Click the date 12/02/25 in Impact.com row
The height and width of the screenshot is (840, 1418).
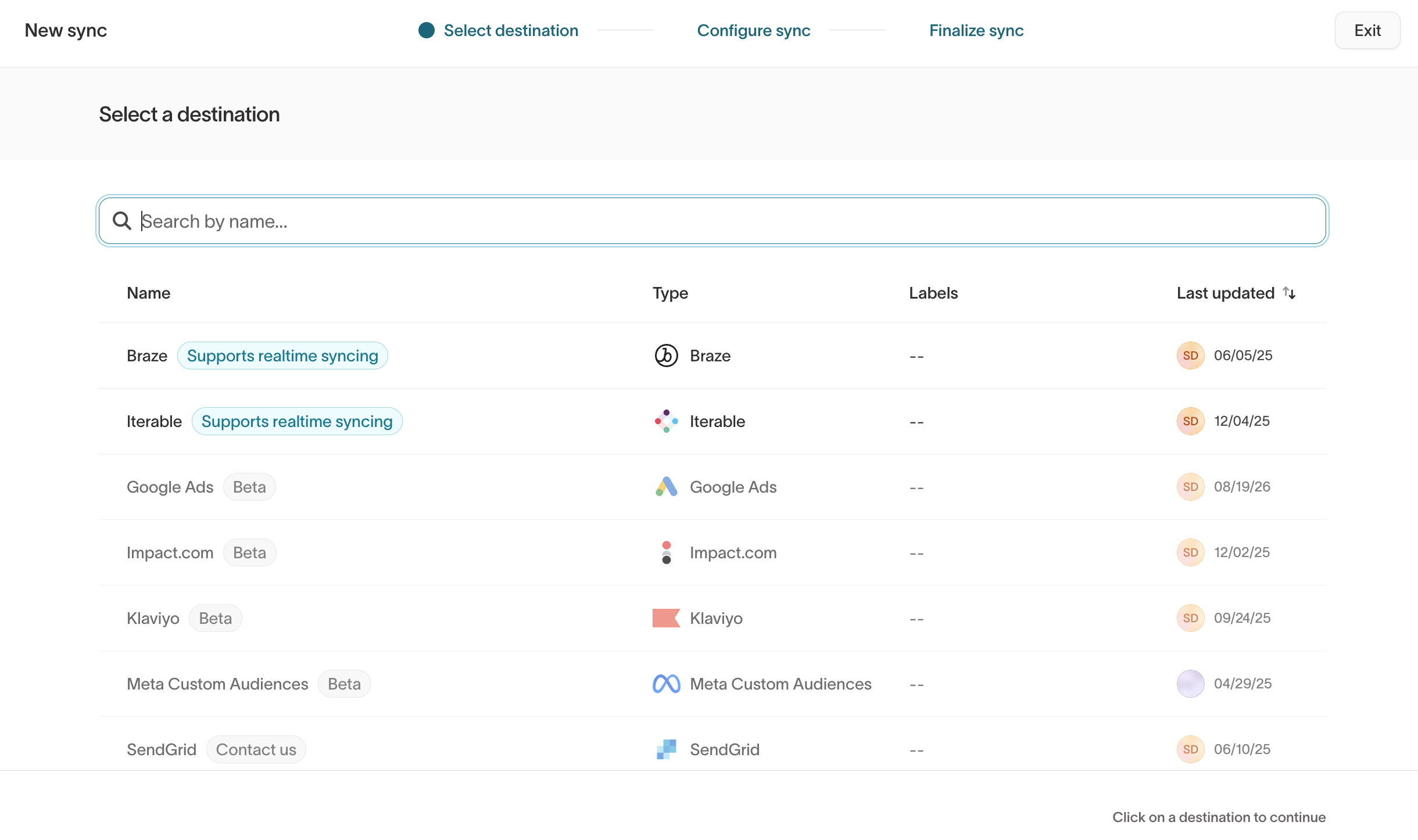[1242, 552]
